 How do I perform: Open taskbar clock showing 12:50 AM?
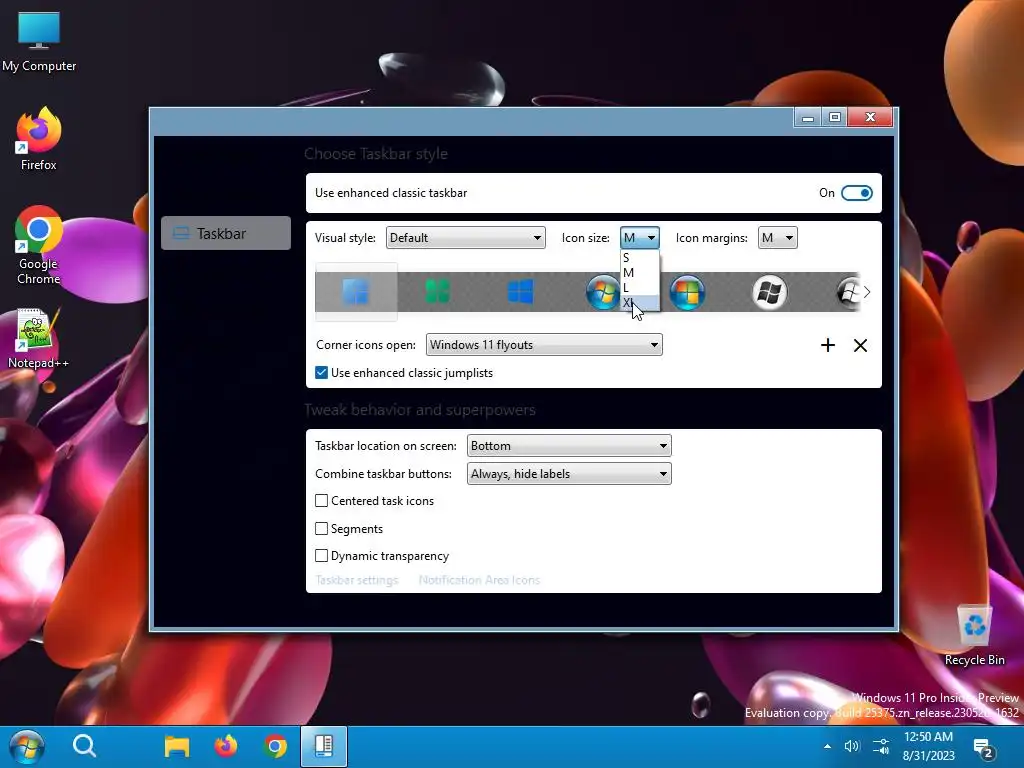pos(928,746)
